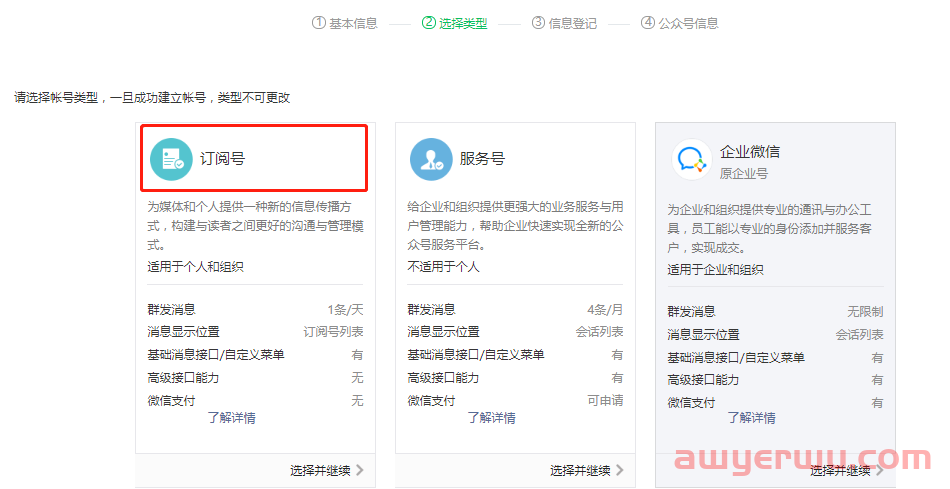Select step 2 选择类型

(454, 23)
